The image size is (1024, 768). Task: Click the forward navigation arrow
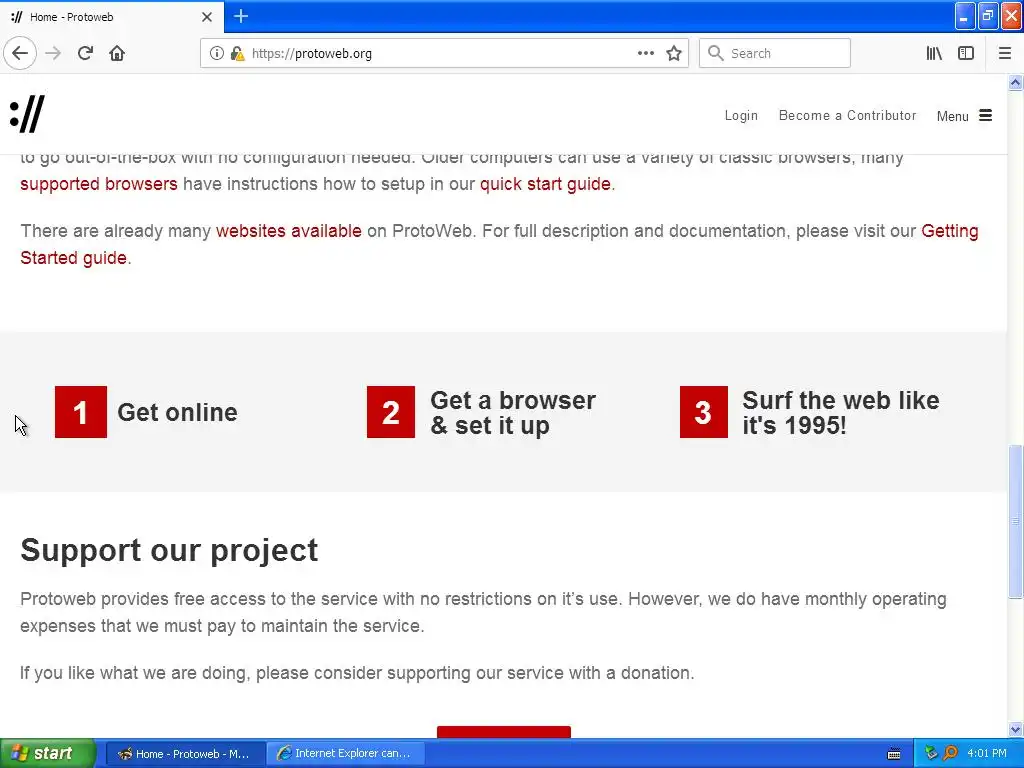pos(53,53)
